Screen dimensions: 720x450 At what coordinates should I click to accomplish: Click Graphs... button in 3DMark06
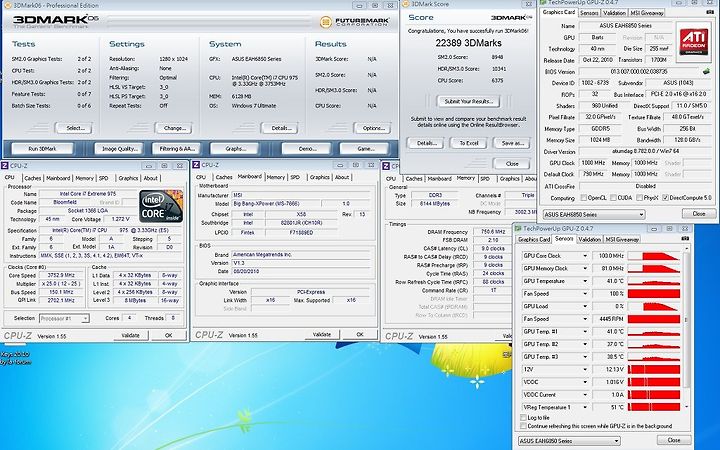235,149
